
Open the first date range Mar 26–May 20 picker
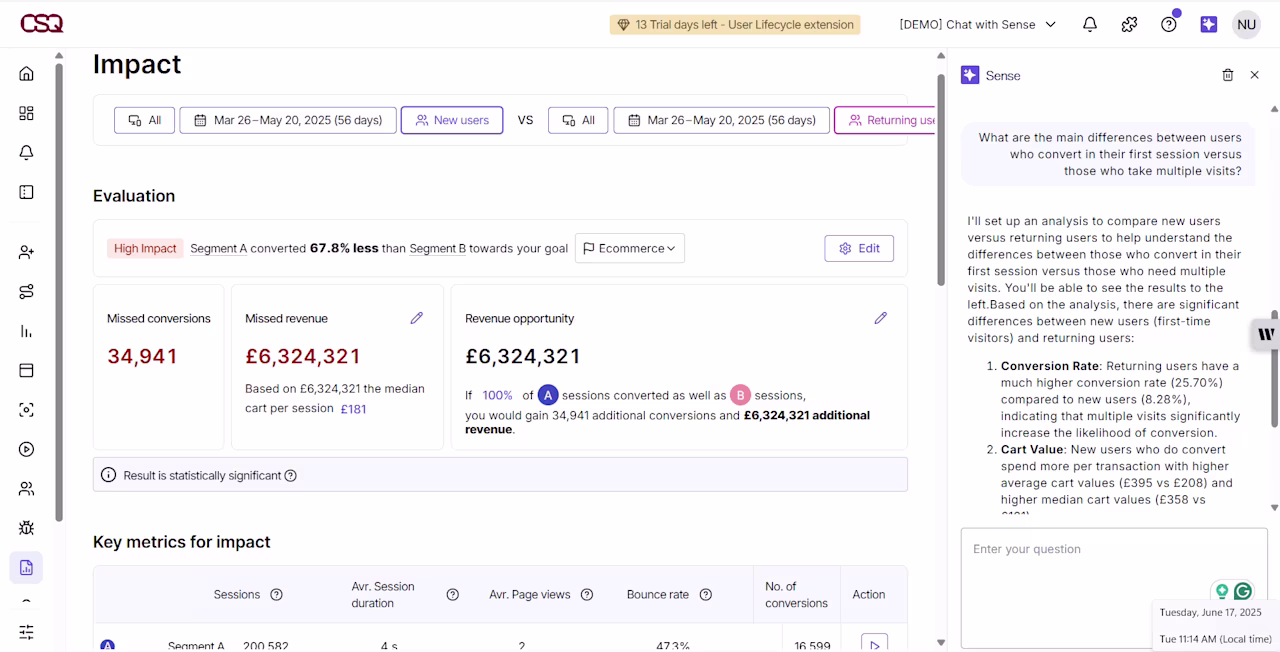(288, 120)
